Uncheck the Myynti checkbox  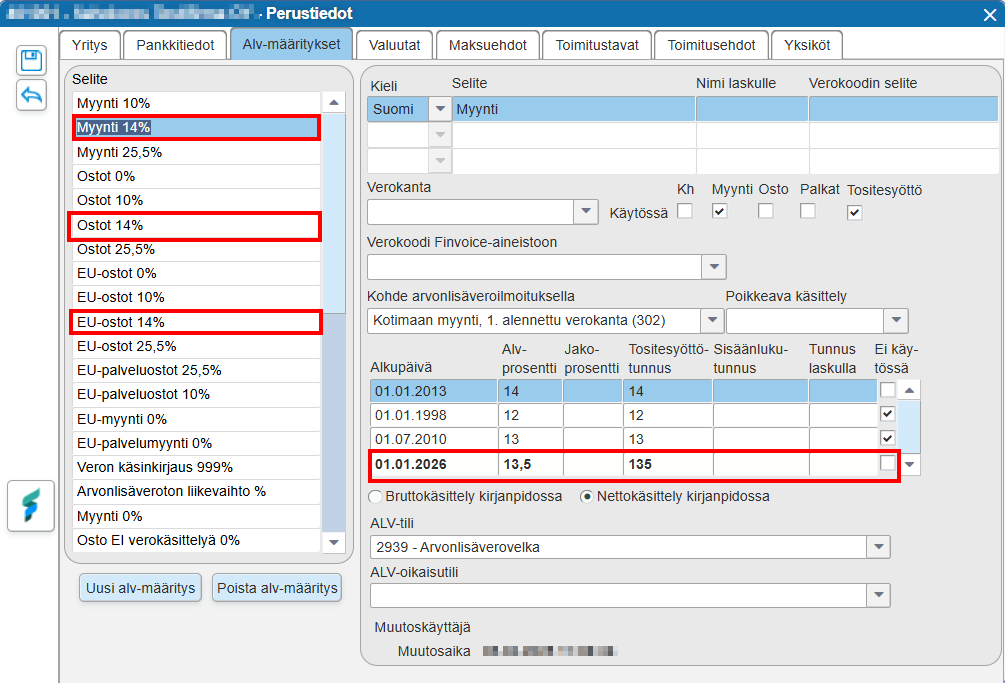[x=719, y=211]
